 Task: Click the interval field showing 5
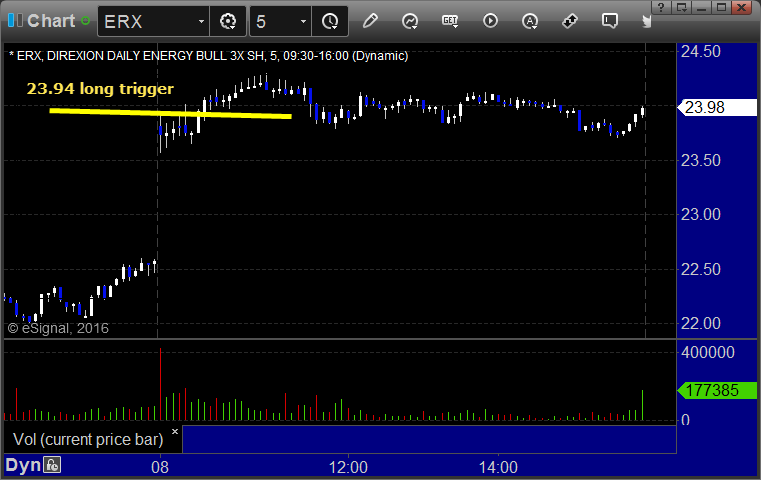coord(281,21)
